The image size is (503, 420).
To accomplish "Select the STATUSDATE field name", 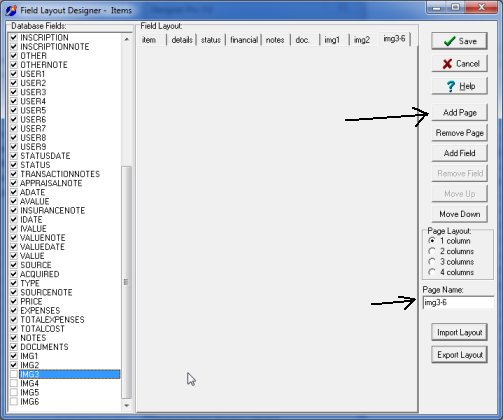I will (x=45, y=156).
